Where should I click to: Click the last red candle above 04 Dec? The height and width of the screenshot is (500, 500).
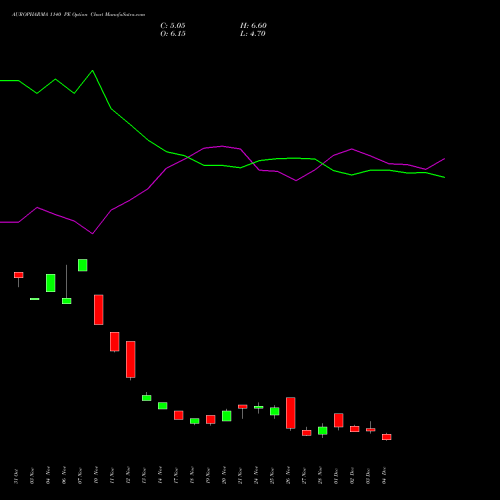(387, 437)
